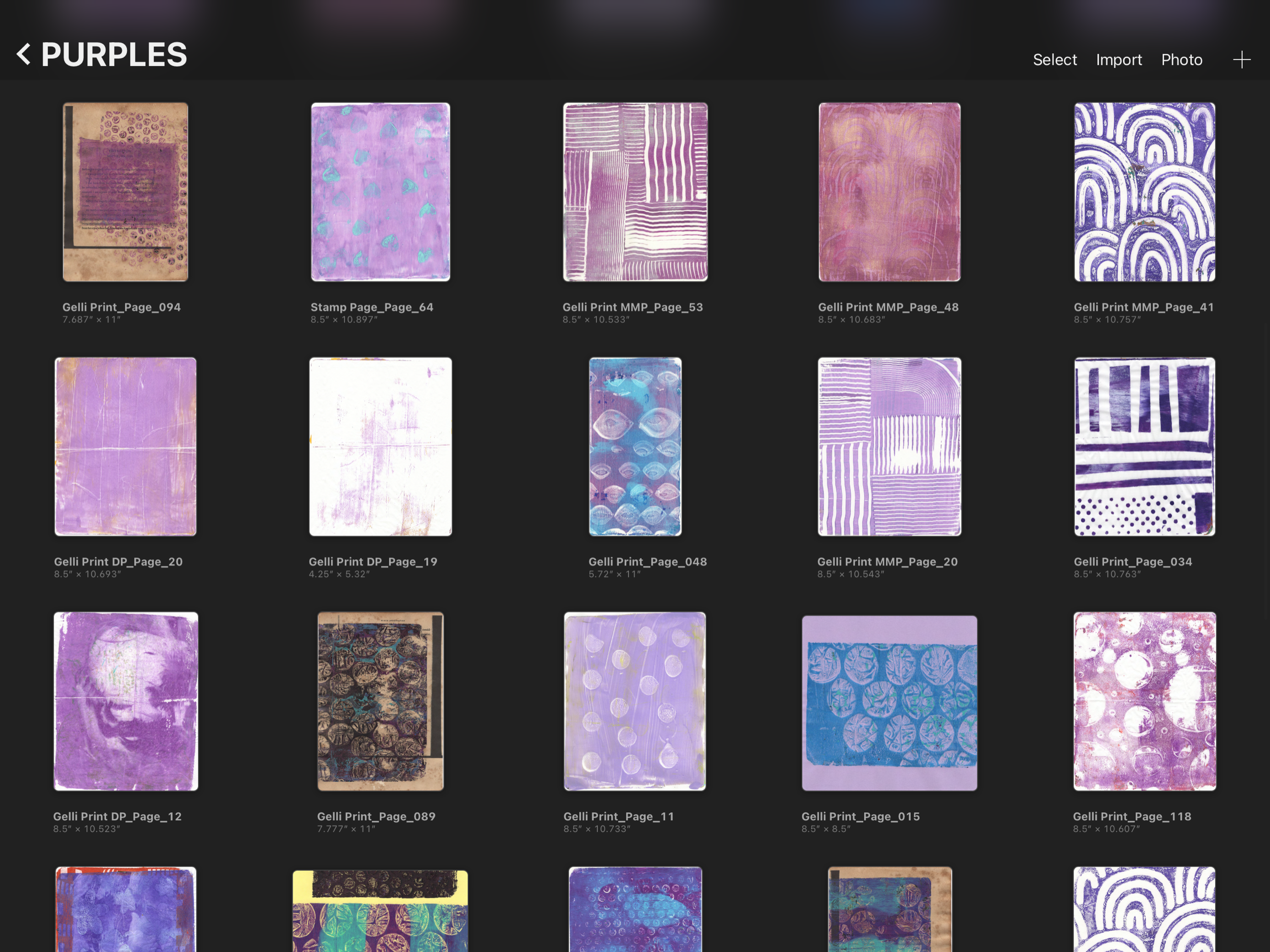Open Gelli Print_Page_048 blue eyes artwork
The width and height of the screenshot is (1270, 952).
click(x=635, y=447)
